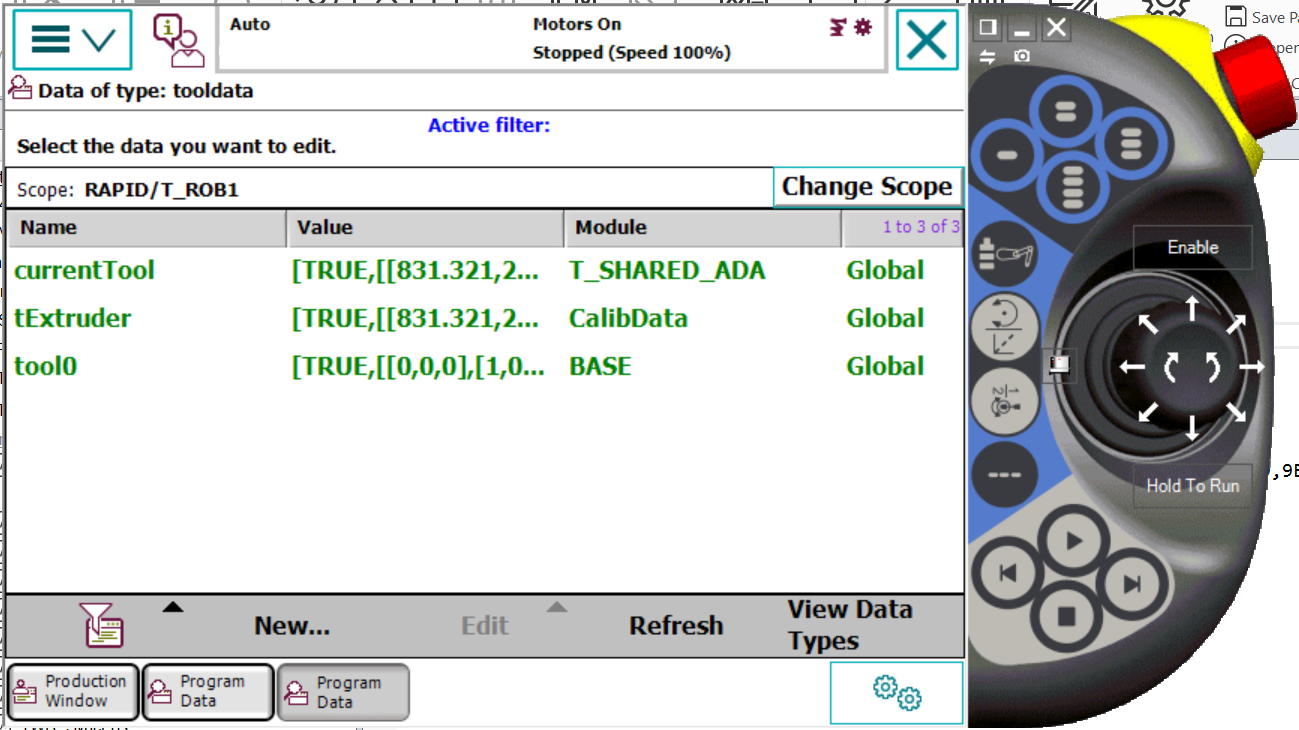Select the tool0 data row
Image resolution: width=1299 pixels, height=730 pixels.
click(x=485, y=367)
